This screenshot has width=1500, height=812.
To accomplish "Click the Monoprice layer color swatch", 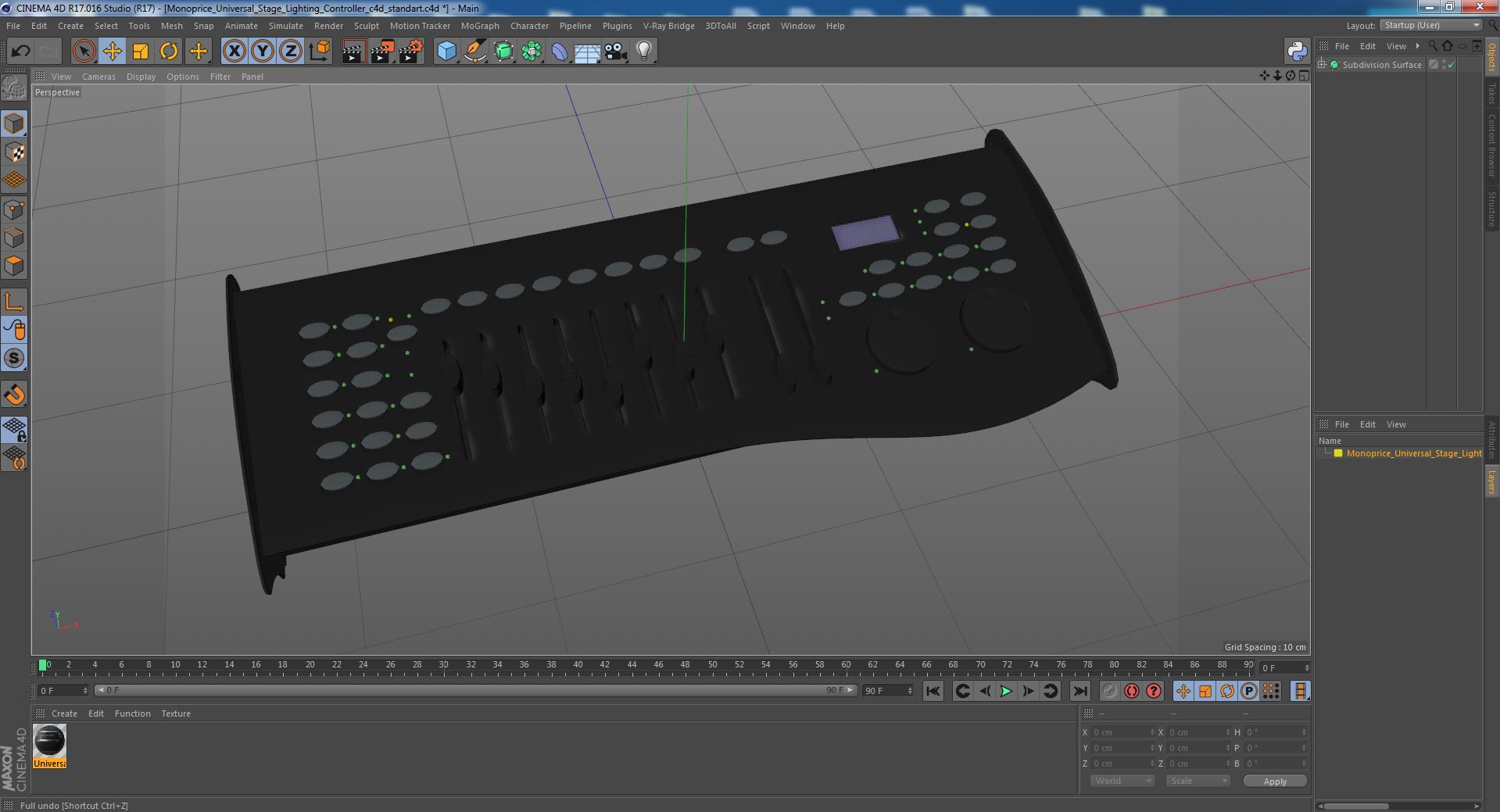I will 1338,453.
